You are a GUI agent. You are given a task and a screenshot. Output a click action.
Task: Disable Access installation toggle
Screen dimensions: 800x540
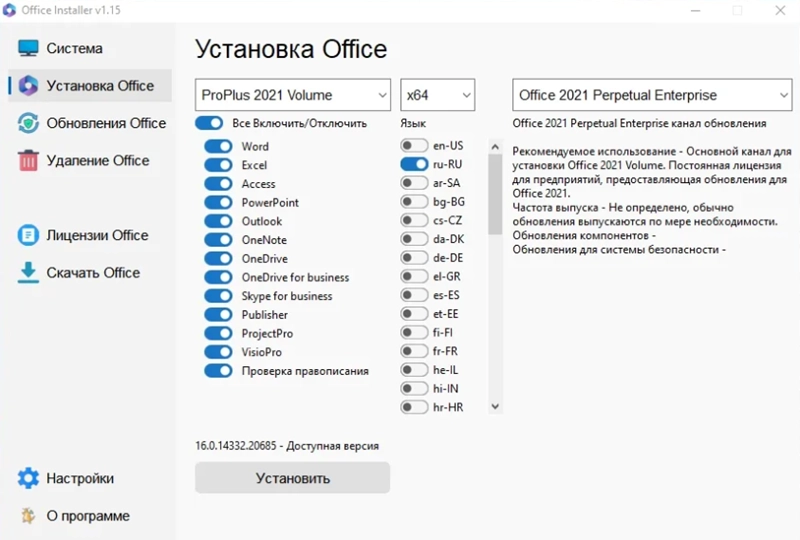pyautogui.click(x=218, y=184)
